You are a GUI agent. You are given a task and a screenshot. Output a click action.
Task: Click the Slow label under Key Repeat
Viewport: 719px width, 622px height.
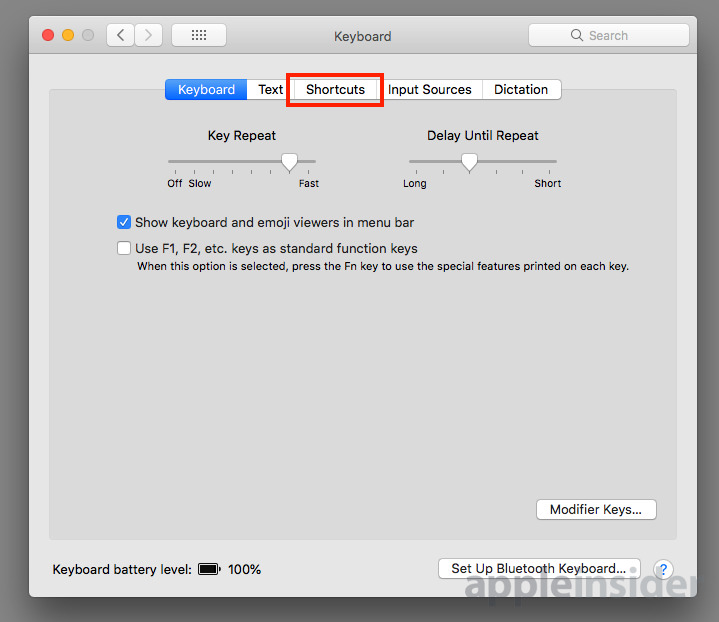coord(199,183)
